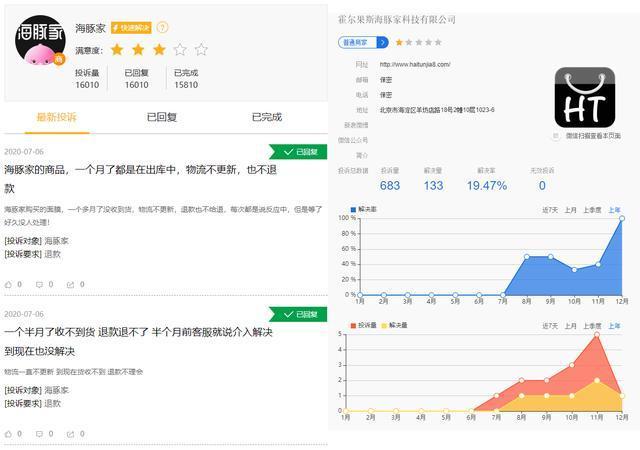Click resolution rate value 19.47%

(487, 186)
